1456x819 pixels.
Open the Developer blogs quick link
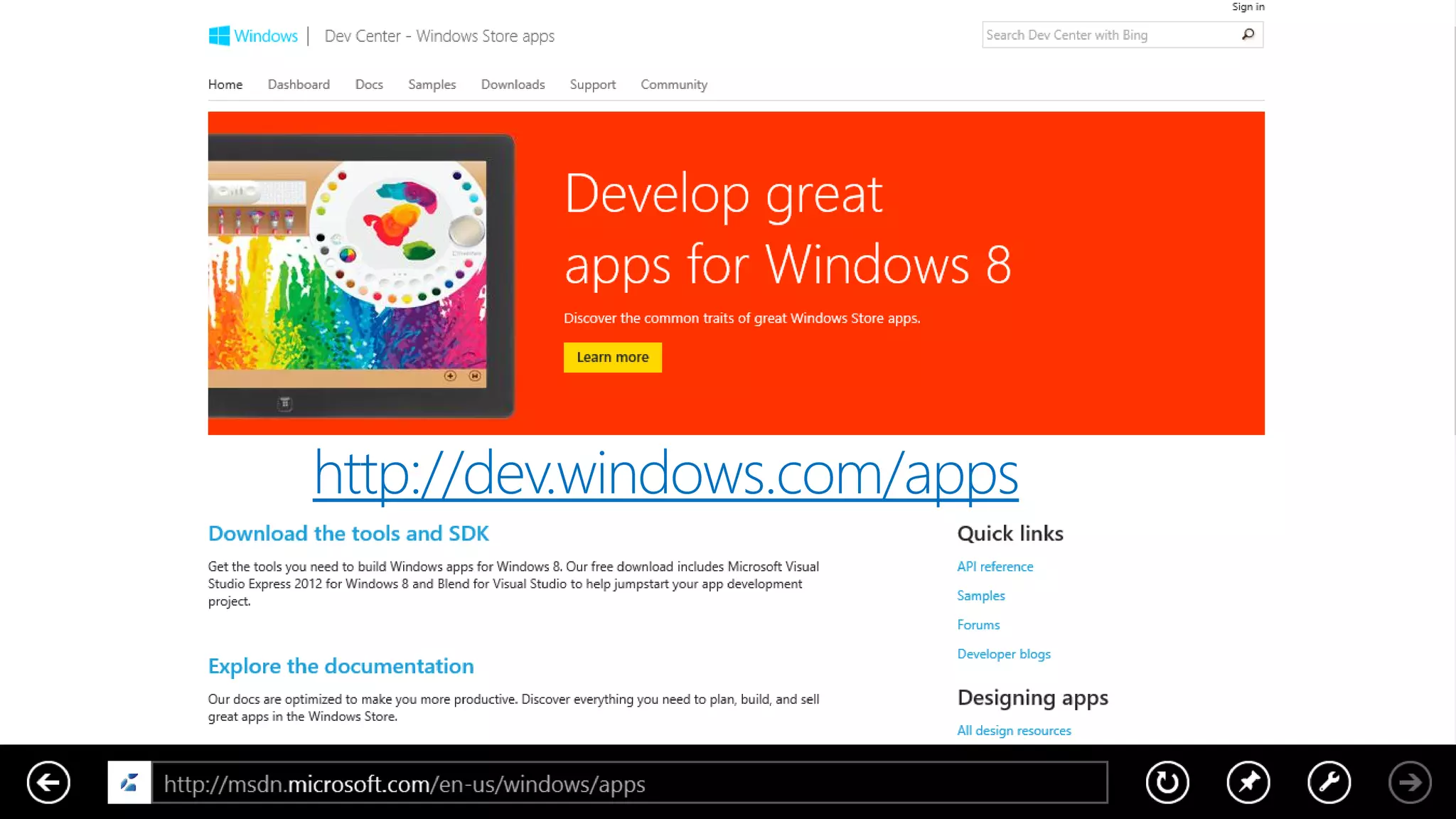(x=1003, y=654)
